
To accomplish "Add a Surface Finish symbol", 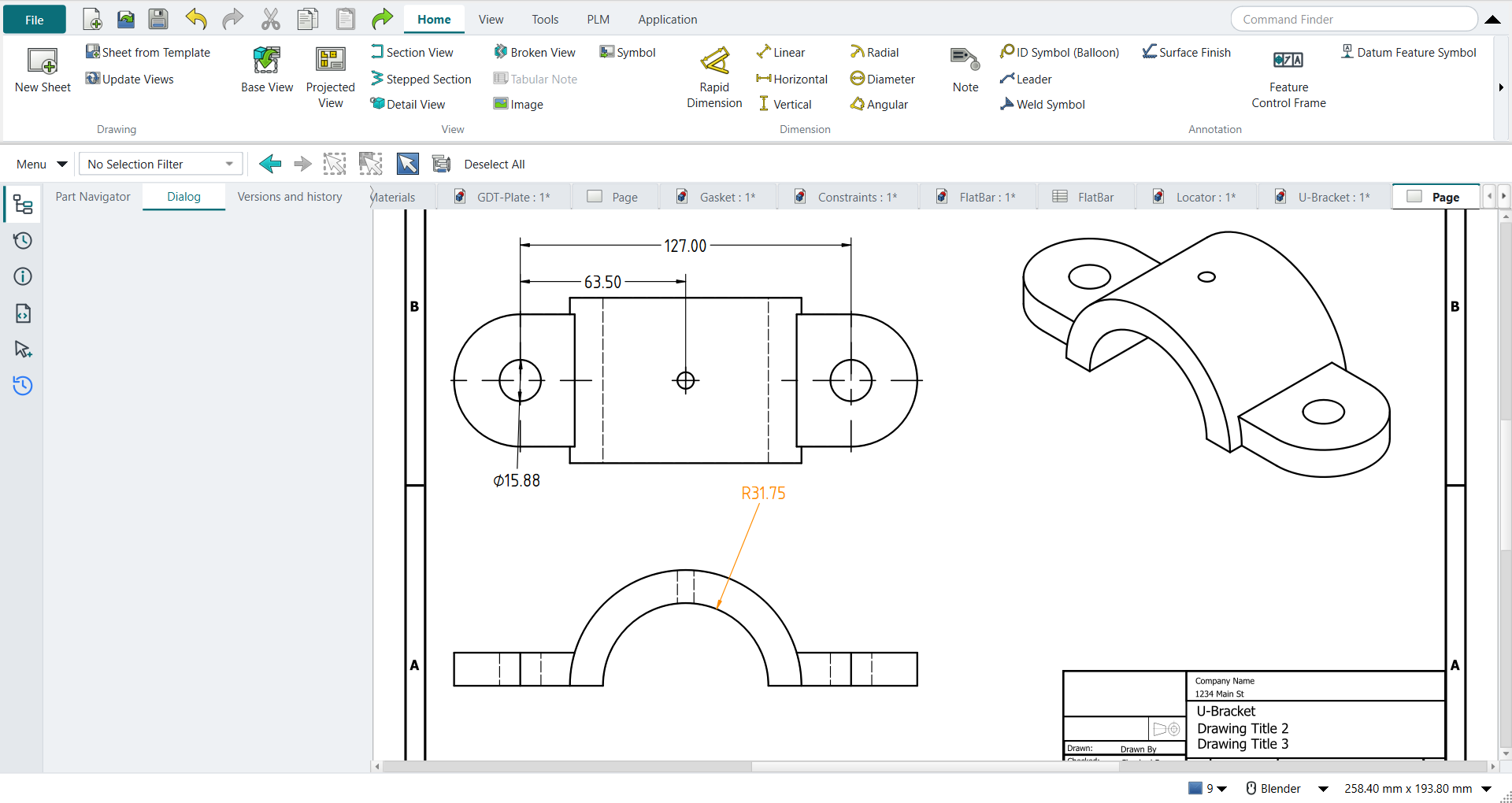I will [x=1187, y=52].
